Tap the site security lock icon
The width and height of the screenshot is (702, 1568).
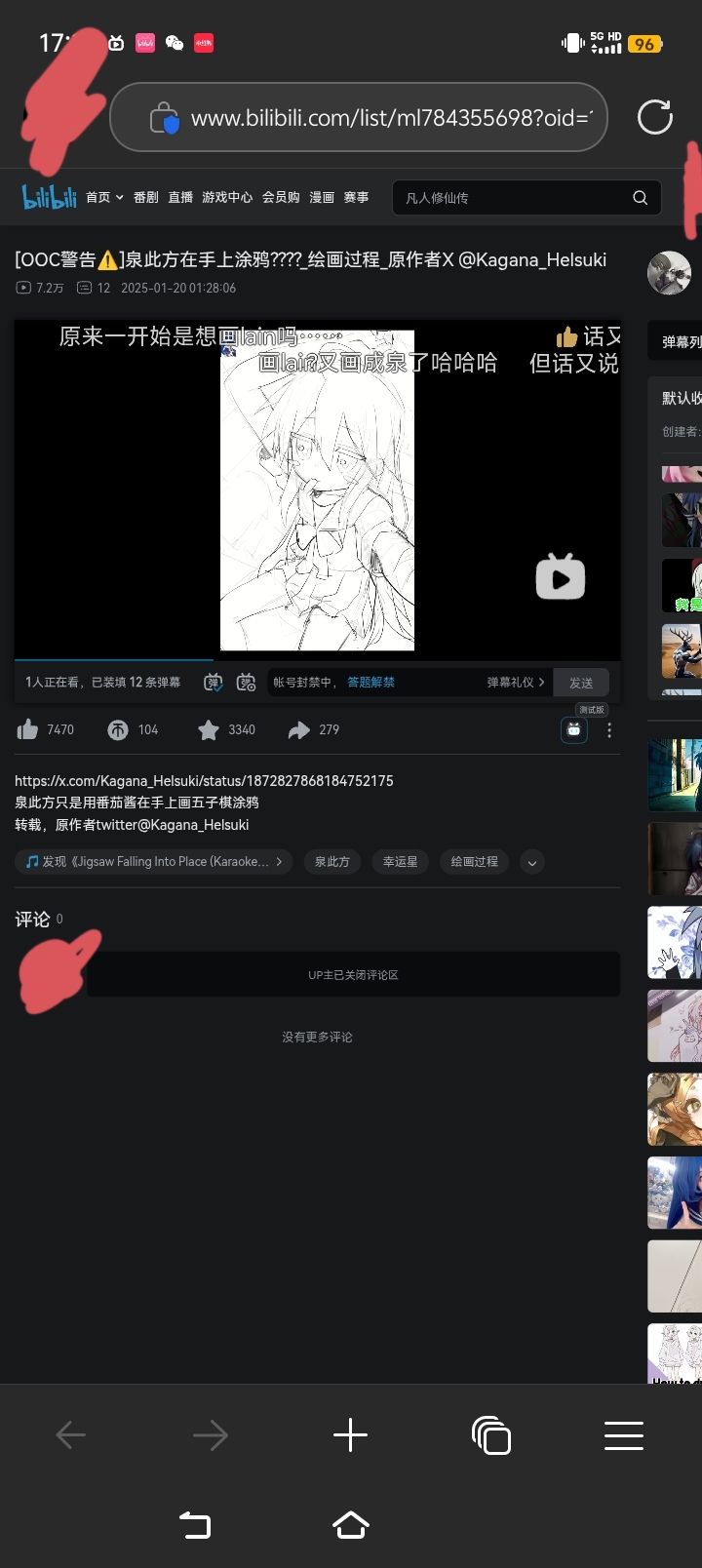164,118
